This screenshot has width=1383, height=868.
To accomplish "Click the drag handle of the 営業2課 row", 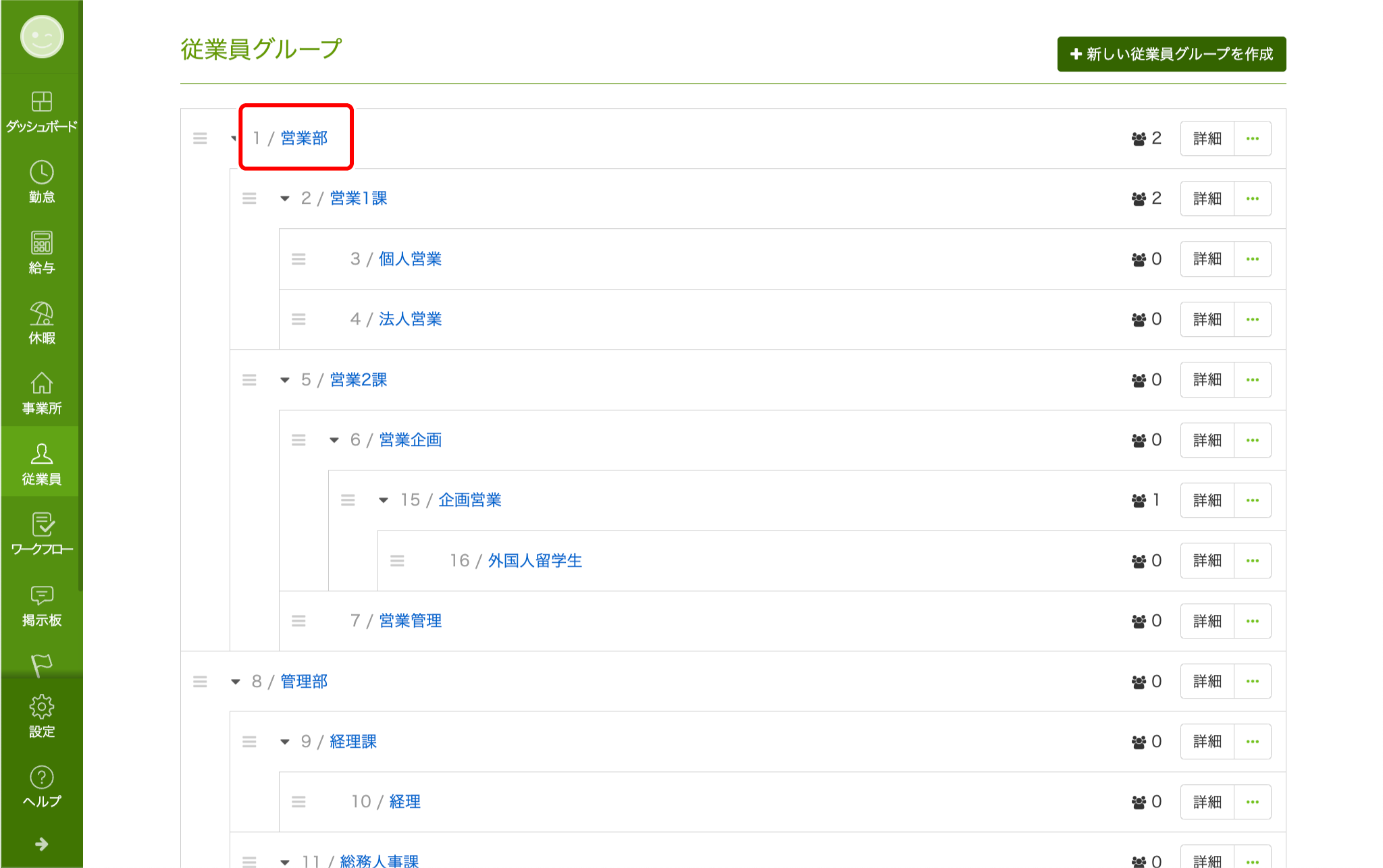I will tap(249, 380).
